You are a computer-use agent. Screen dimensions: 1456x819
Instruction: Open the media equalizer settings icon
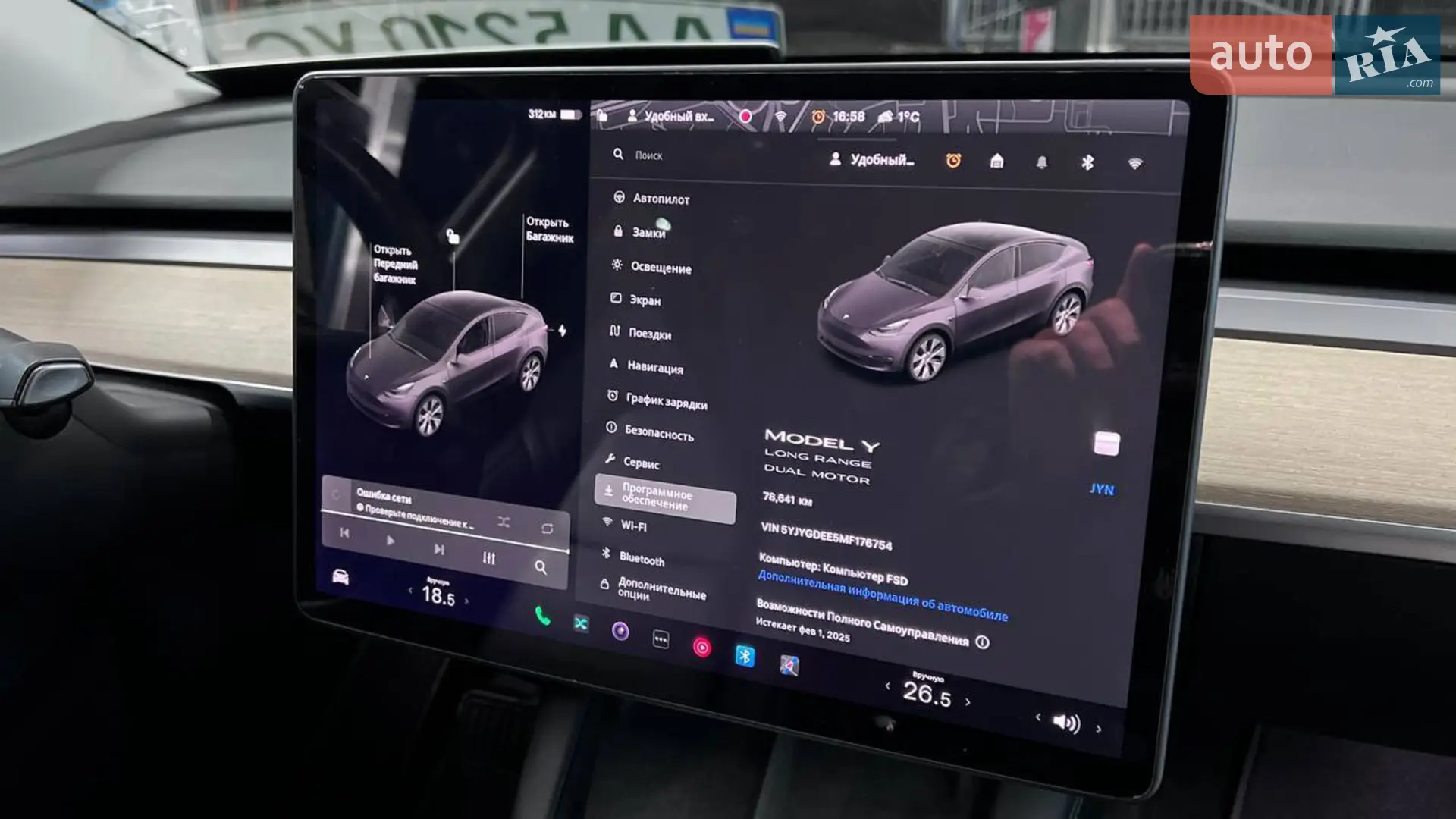[489, 558]
